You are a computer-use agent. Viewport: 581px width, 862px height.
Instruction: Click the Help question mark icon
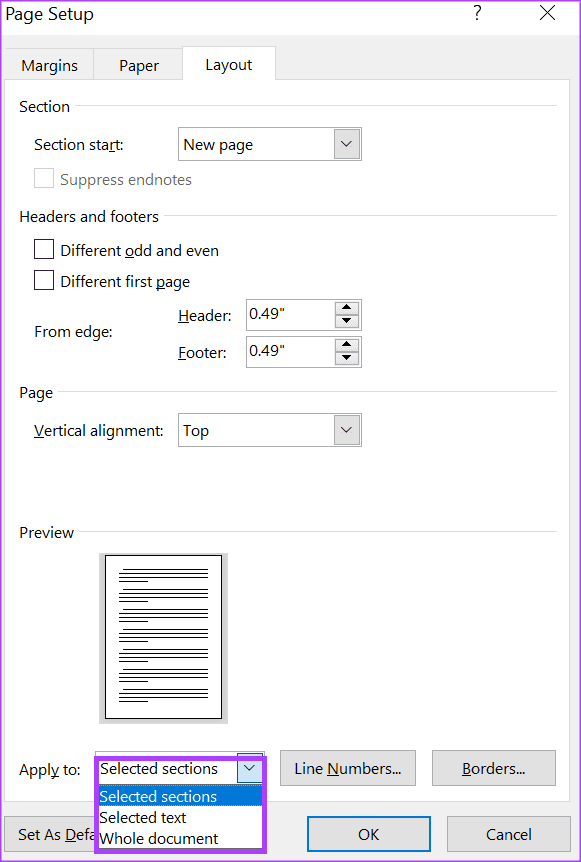coord(477,14)
